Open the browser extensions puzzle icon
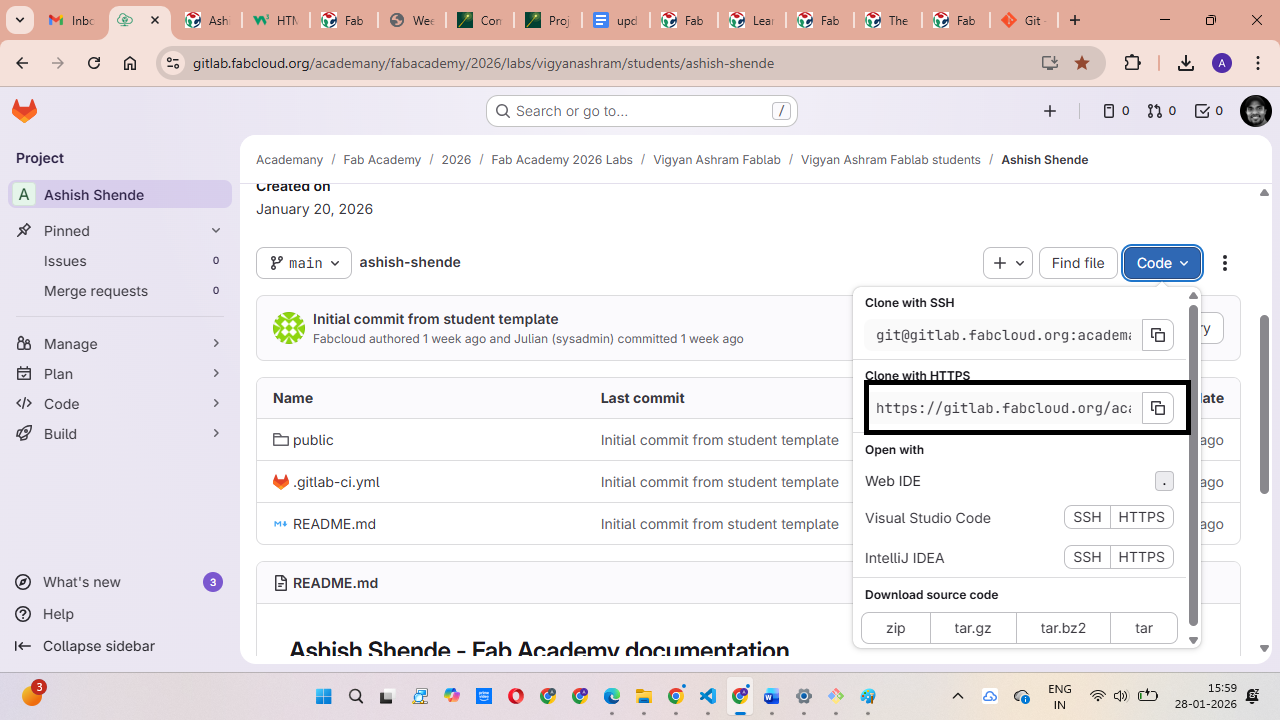 coord(1132,63)
